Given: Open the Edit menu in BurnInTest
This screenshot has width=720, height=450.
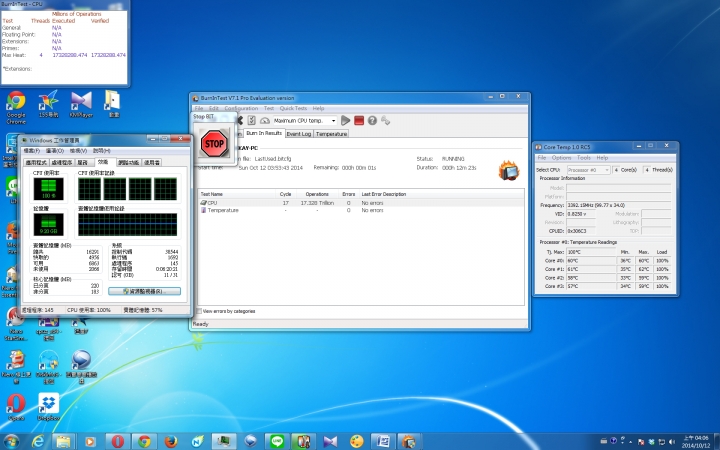Looking at the screenshot, I should pyautogui.click(x=214, y=108).
